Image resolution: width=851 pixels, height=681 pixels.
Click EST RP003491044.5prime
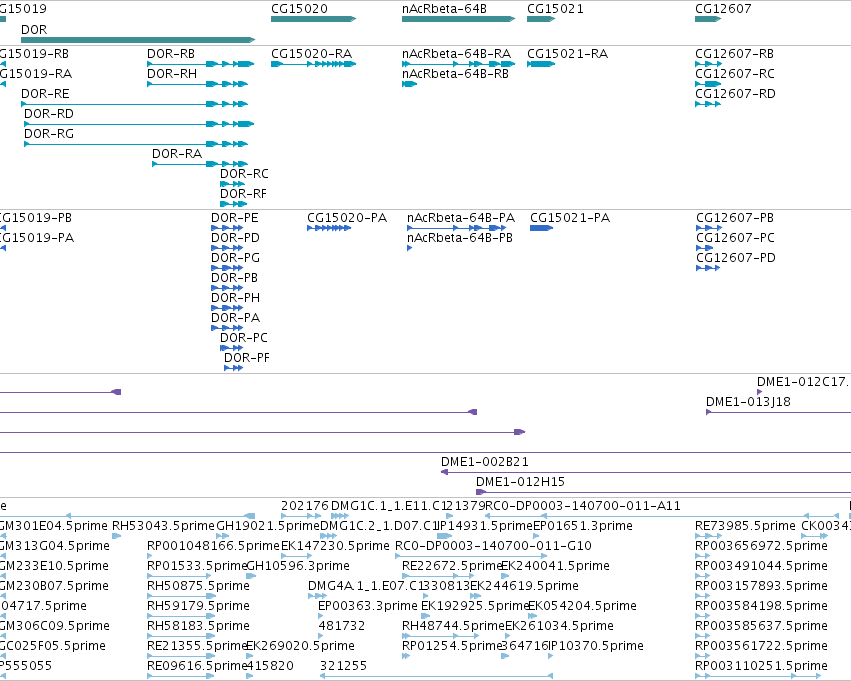(x=761, y=566)
